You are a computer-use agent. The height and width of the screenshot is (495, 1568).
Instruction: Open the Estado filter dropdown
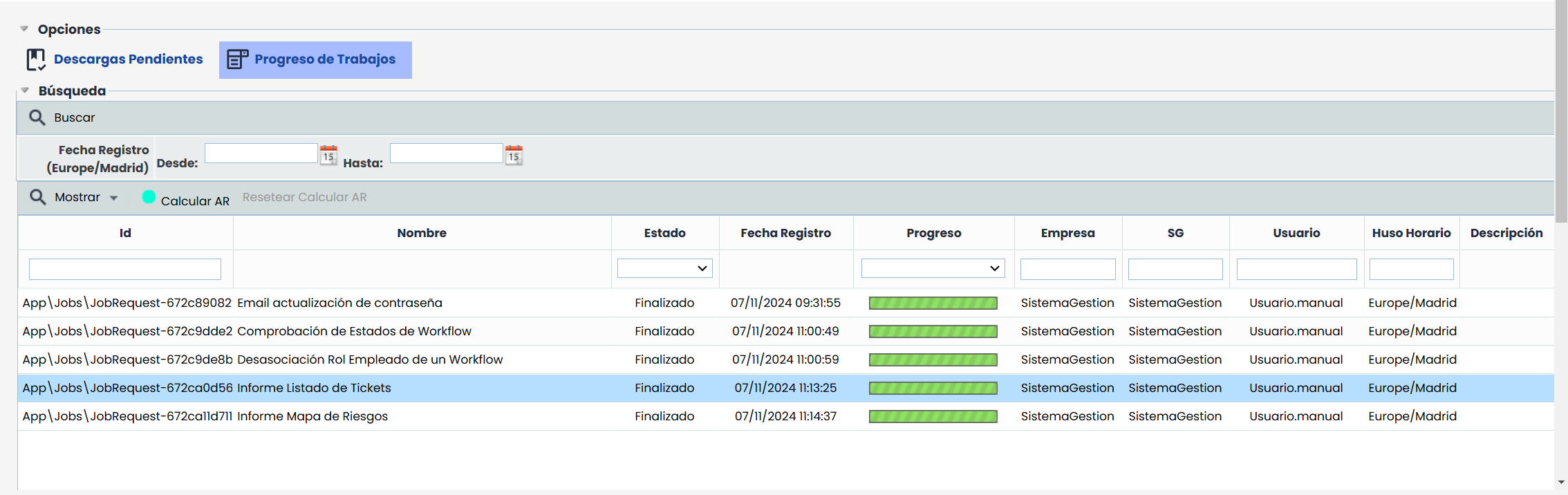[x=664, y=268]
